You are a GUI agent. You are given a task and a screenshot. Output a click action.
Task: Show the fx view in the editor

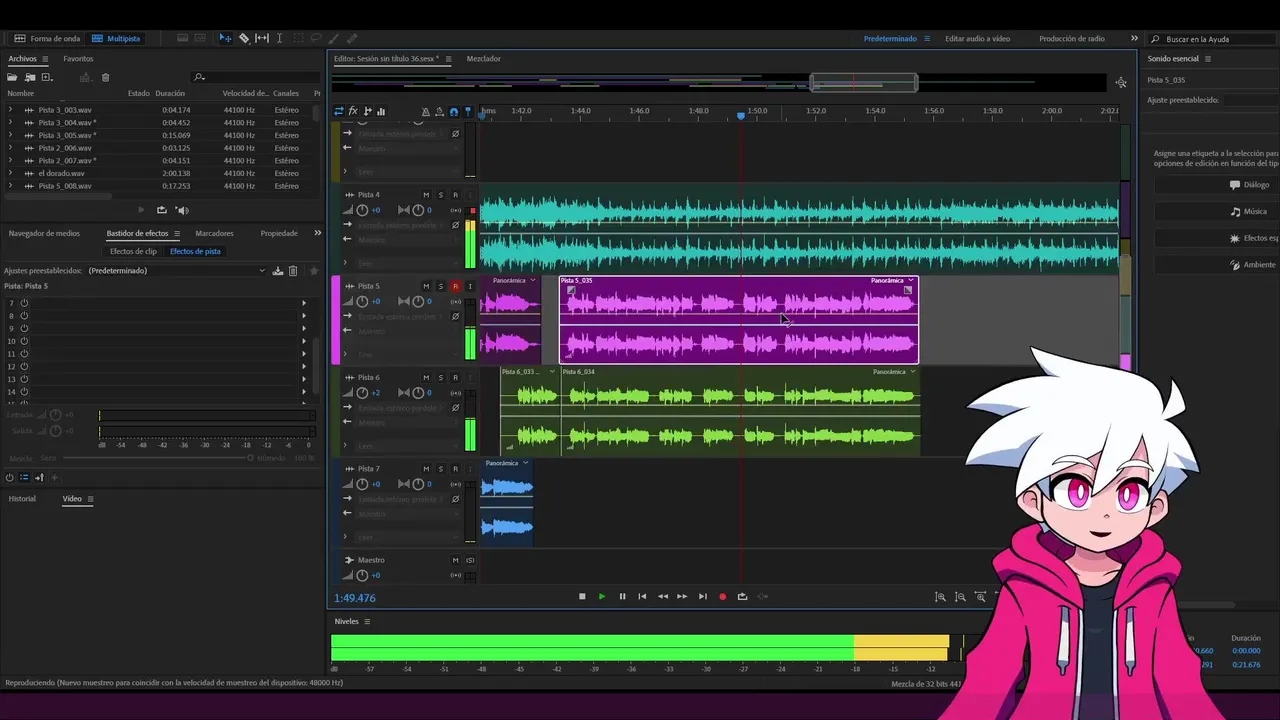coord(353,111)
